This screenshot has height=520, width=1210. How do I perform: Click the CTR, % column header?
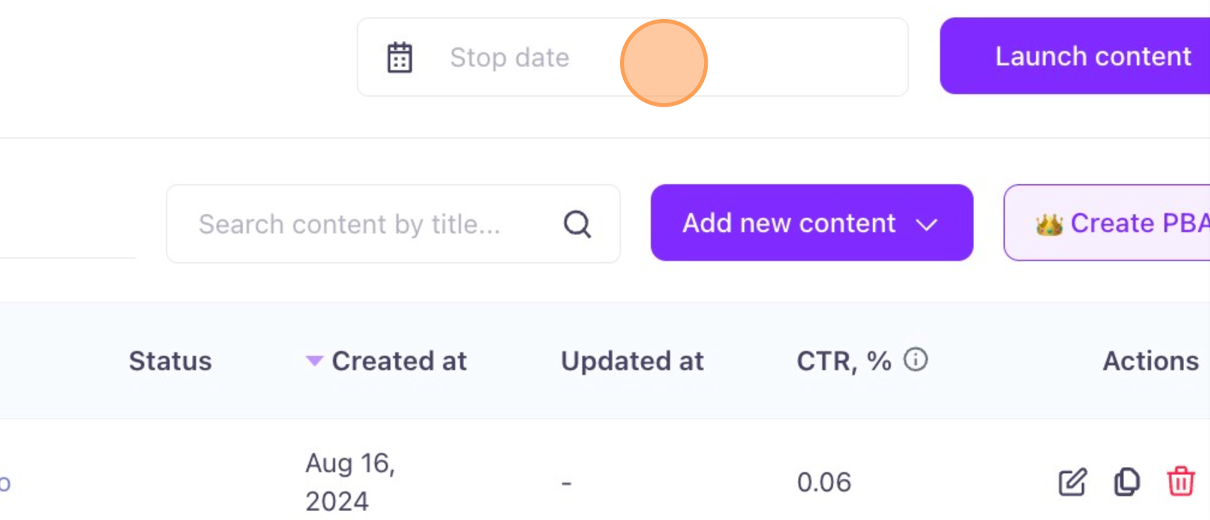coord(844,361)
